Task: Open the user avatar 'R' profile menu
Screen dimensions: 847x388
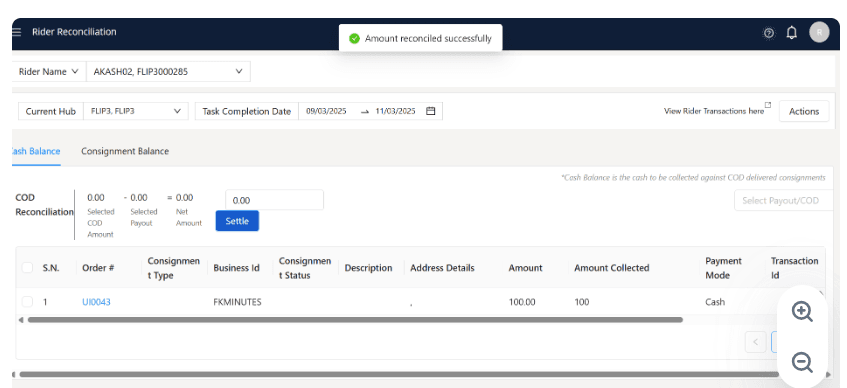Action: (x=819, y=32)
